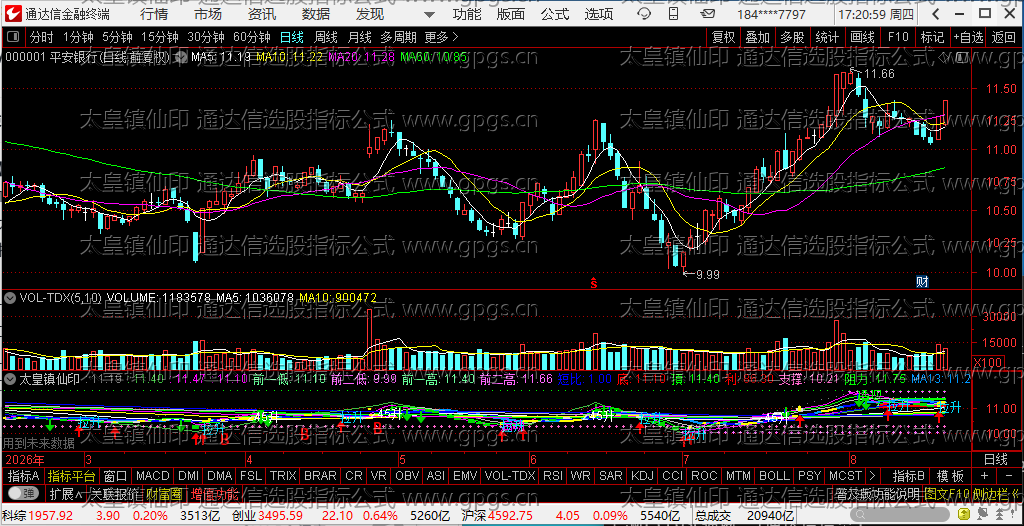This screenshot has width=1024, height=526.
Task: Expand the 扩展 panel
Action: (x=65, y=493)
